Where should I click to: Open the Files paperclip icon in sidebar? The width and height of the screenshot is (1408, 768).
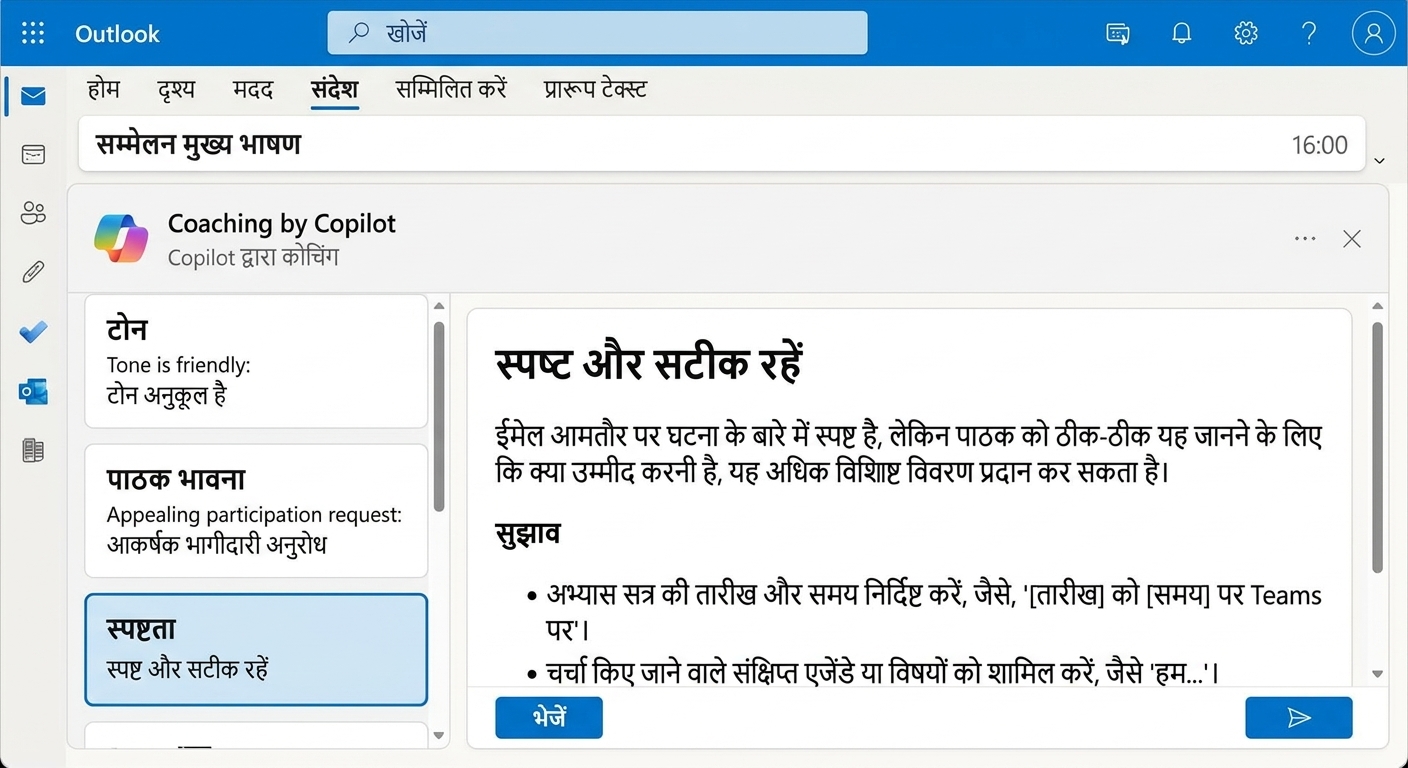pos(33,272)
